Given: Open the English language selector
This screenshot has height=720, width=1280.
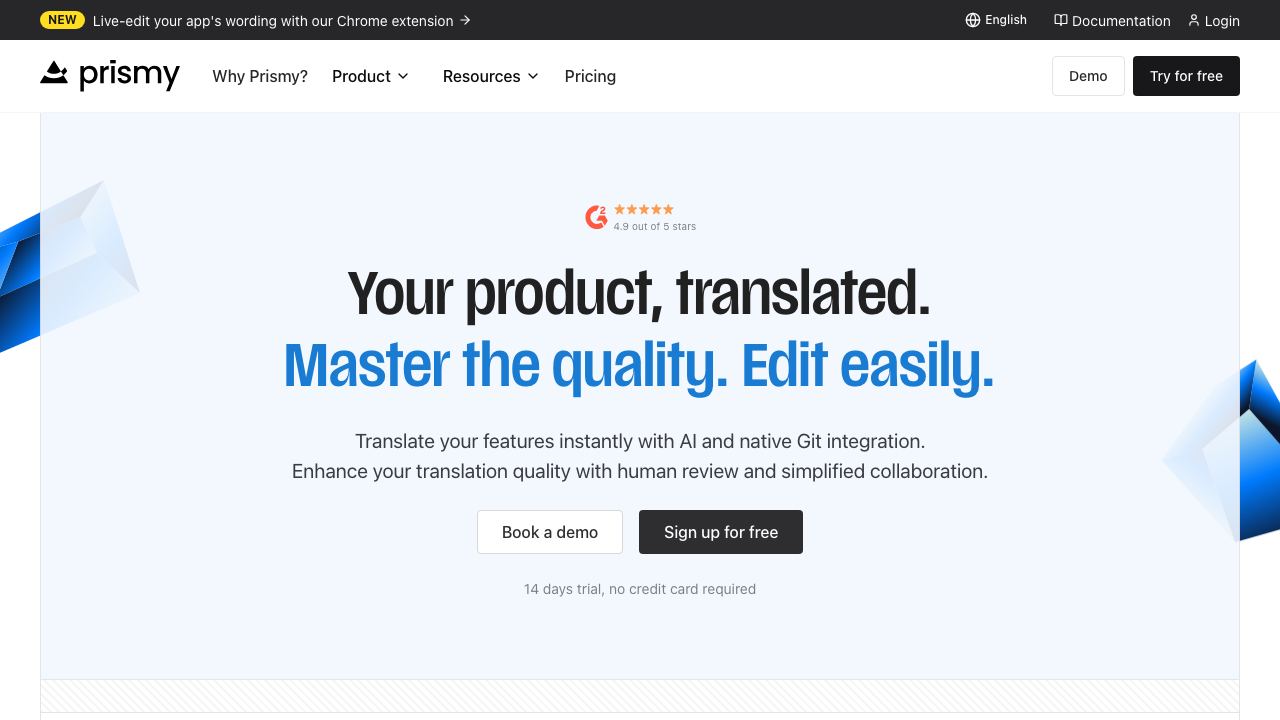Looking at the screenshot, I should 996,20.
